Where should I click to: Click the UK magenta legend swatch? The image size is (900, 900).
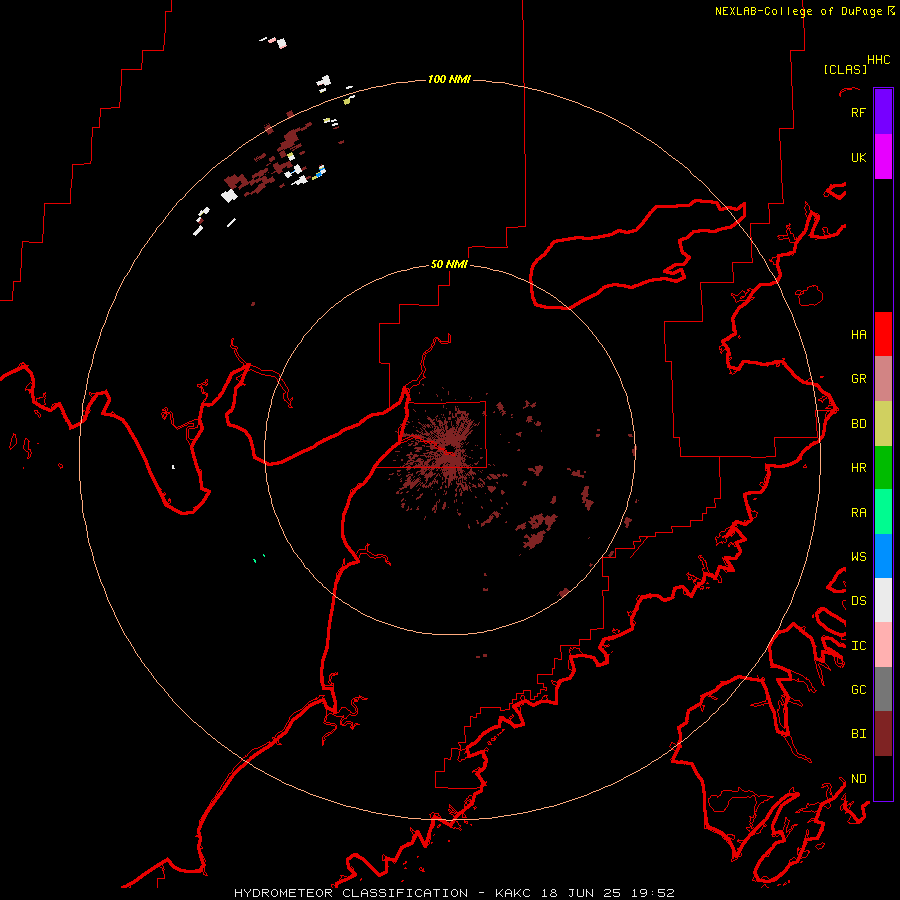[x=883, y=157]
